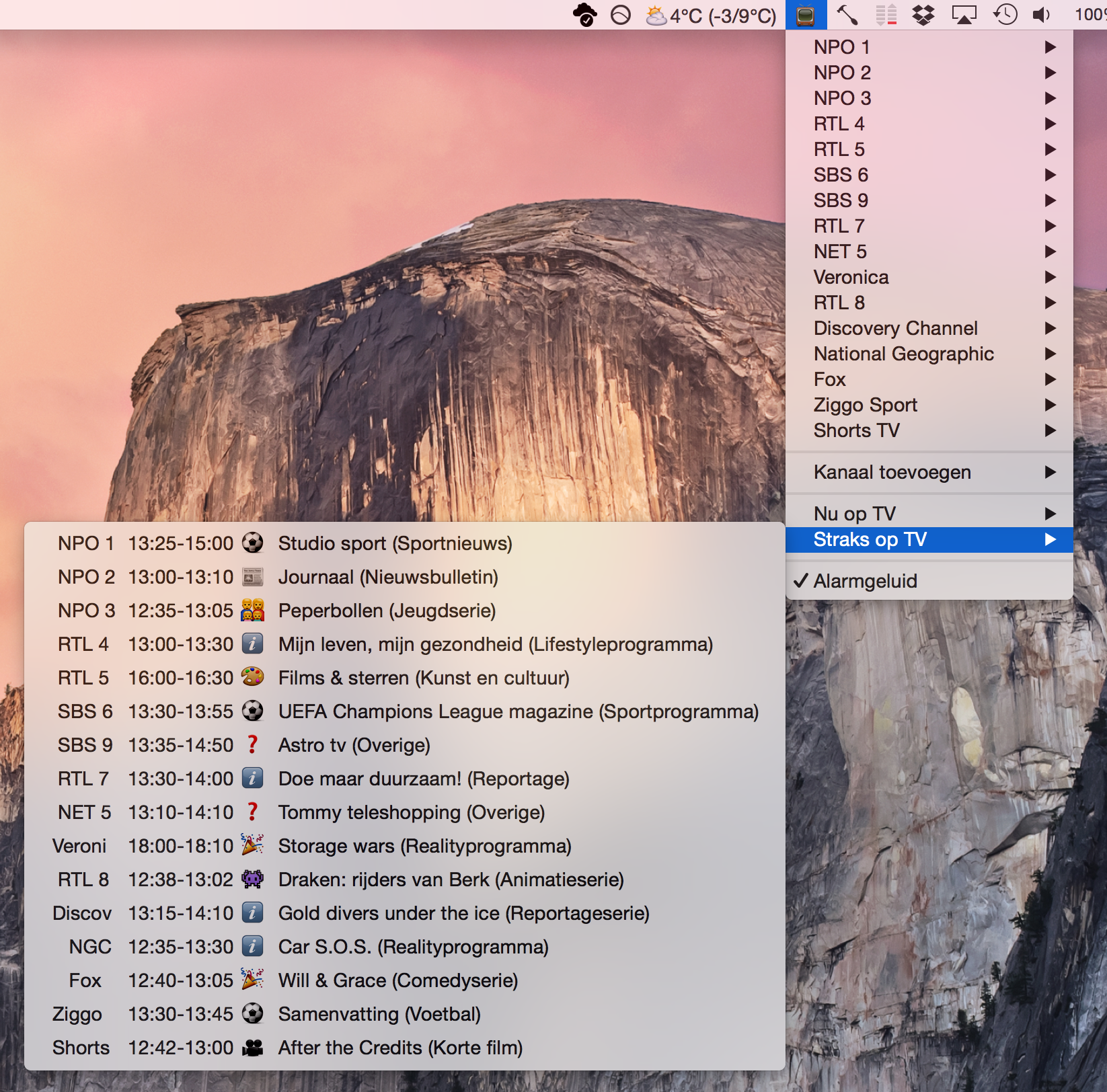Click the question mark icon for Astro tv
This screenshot has width=1107, height=1092.
pos(252,744)
